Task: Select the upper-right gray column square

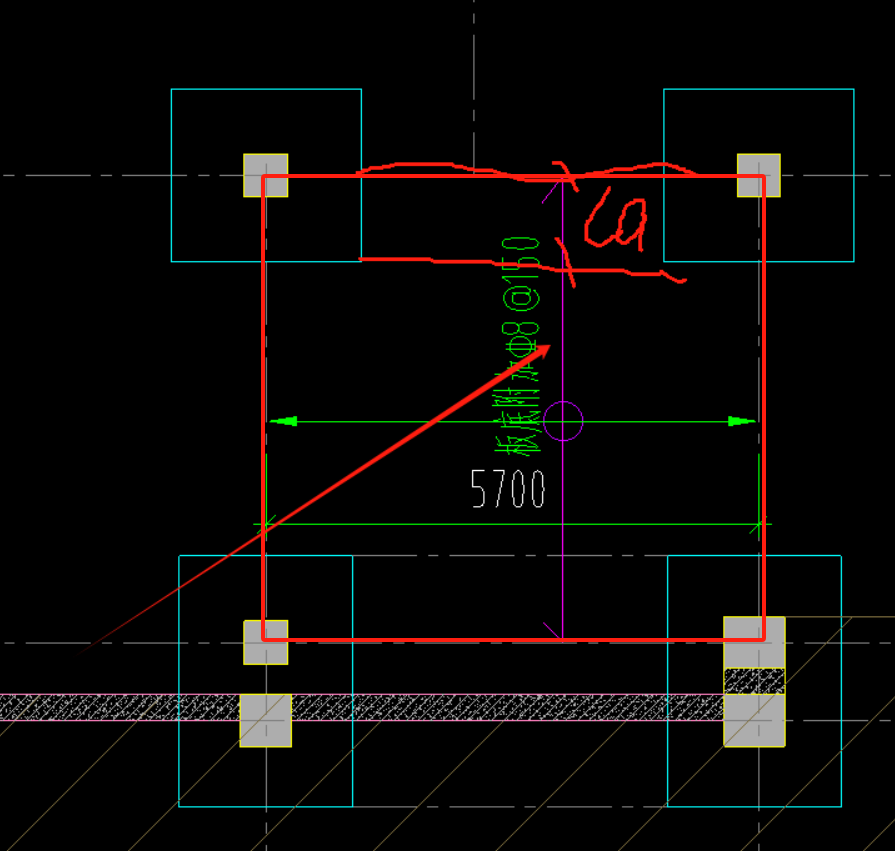Action: (759, 175)
